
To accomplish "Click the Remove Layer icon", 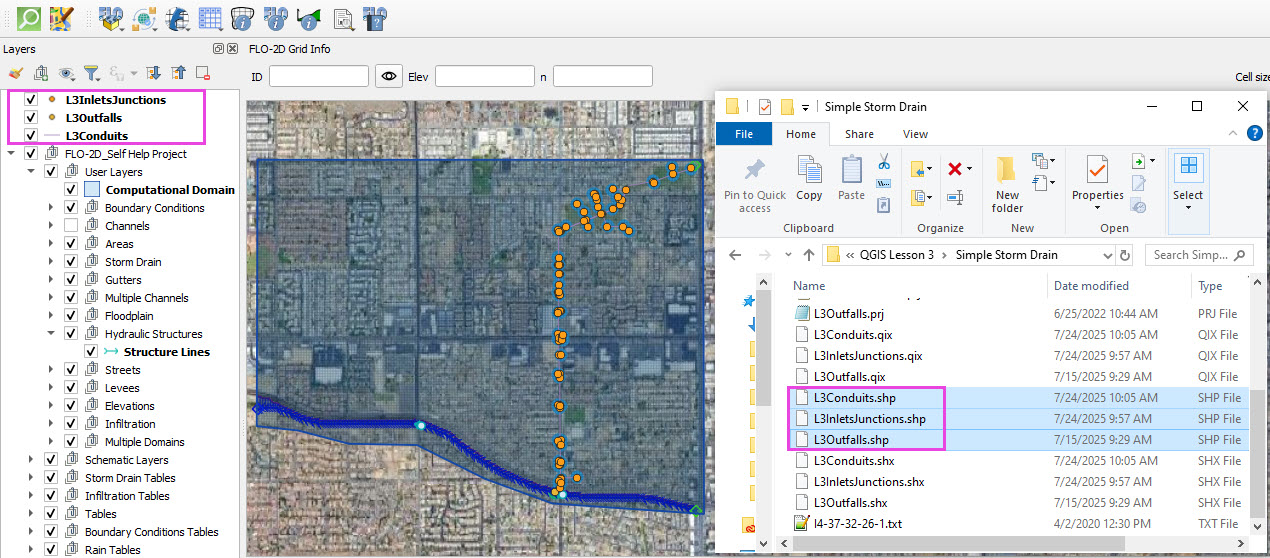I will 203,73.
